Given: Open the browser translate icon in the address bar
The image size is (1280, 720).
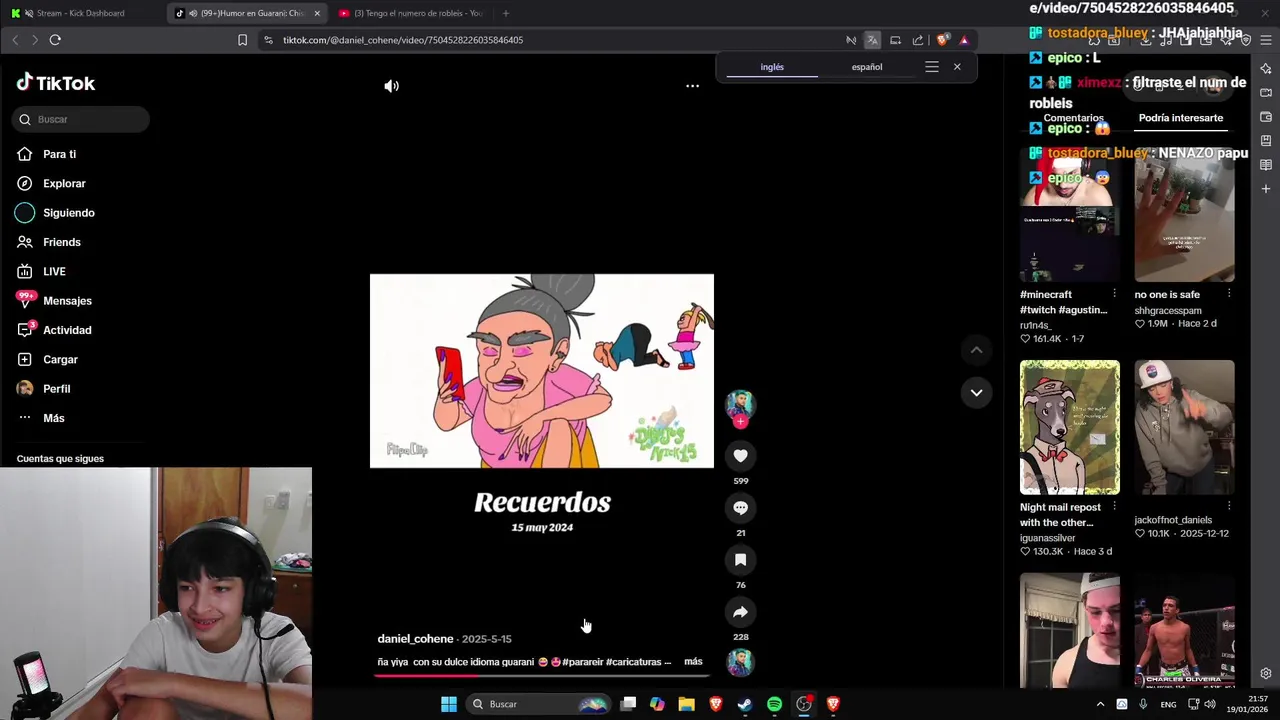Looking at the screenshot, I should [x=872, y=40].
